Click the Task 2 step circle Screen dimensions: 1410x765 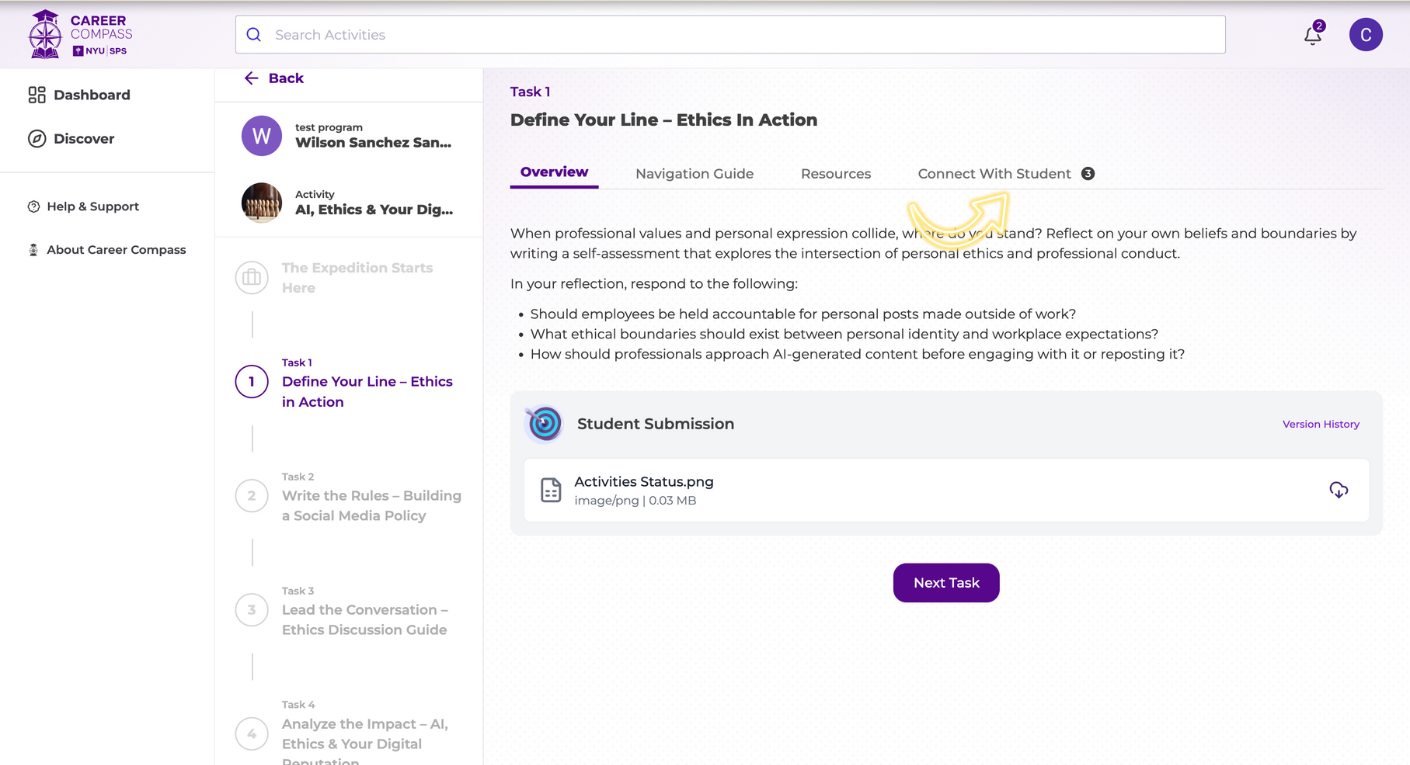pyautogui.click(x=252, y=495)
